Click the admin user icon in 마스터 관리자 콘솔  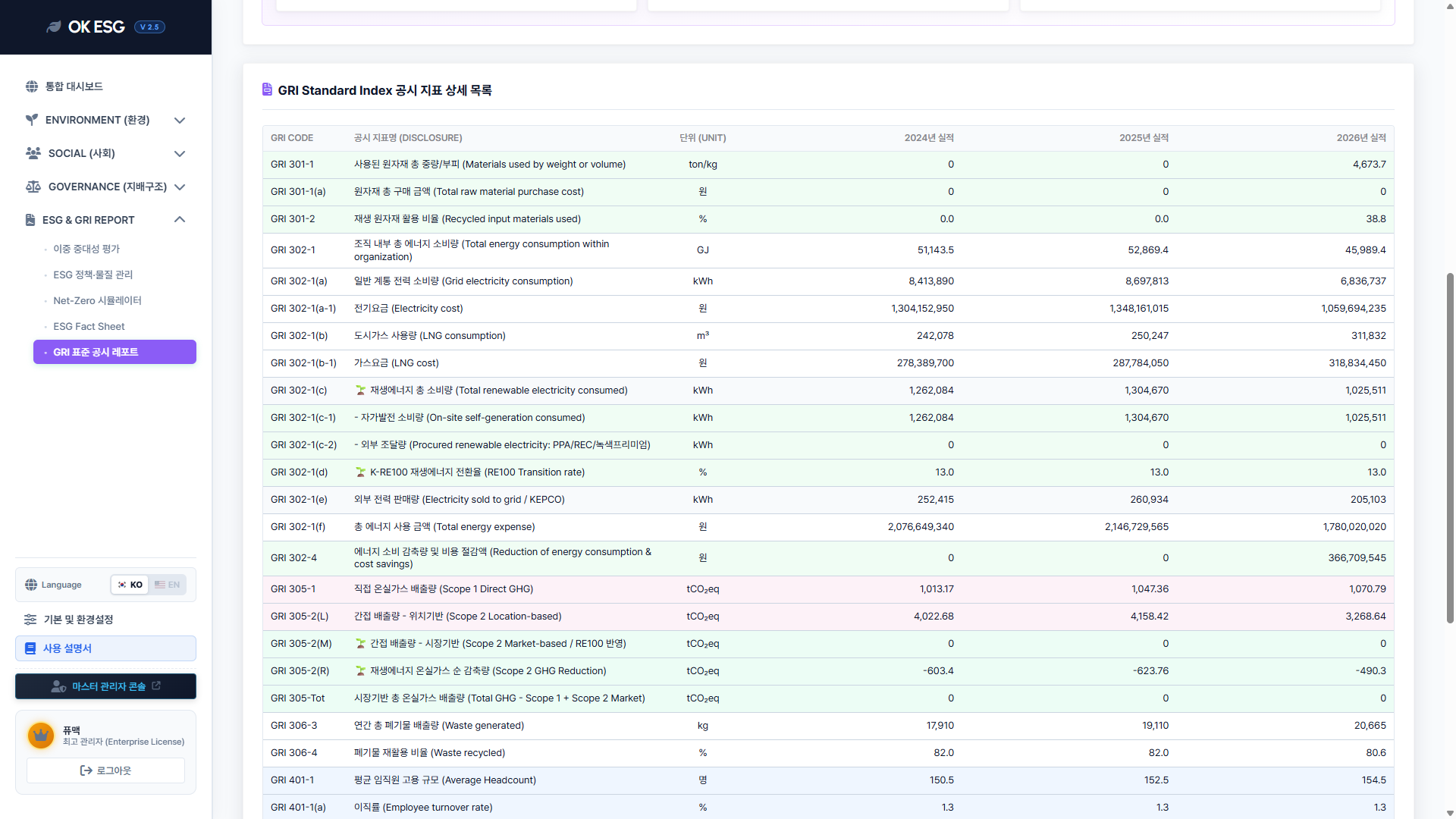tap(58, 686)
